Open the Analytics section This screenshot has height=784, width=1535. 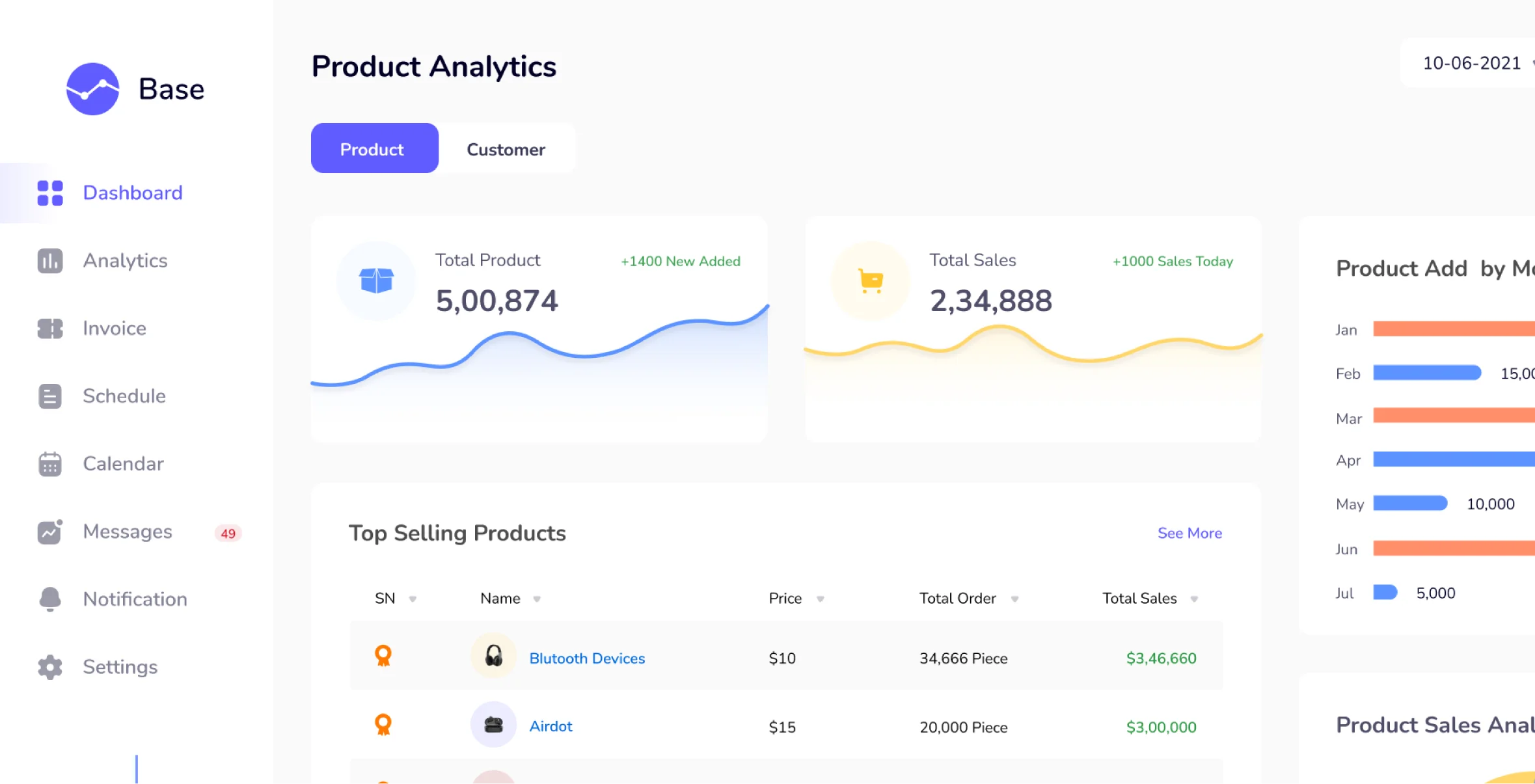tap(123, 260)
